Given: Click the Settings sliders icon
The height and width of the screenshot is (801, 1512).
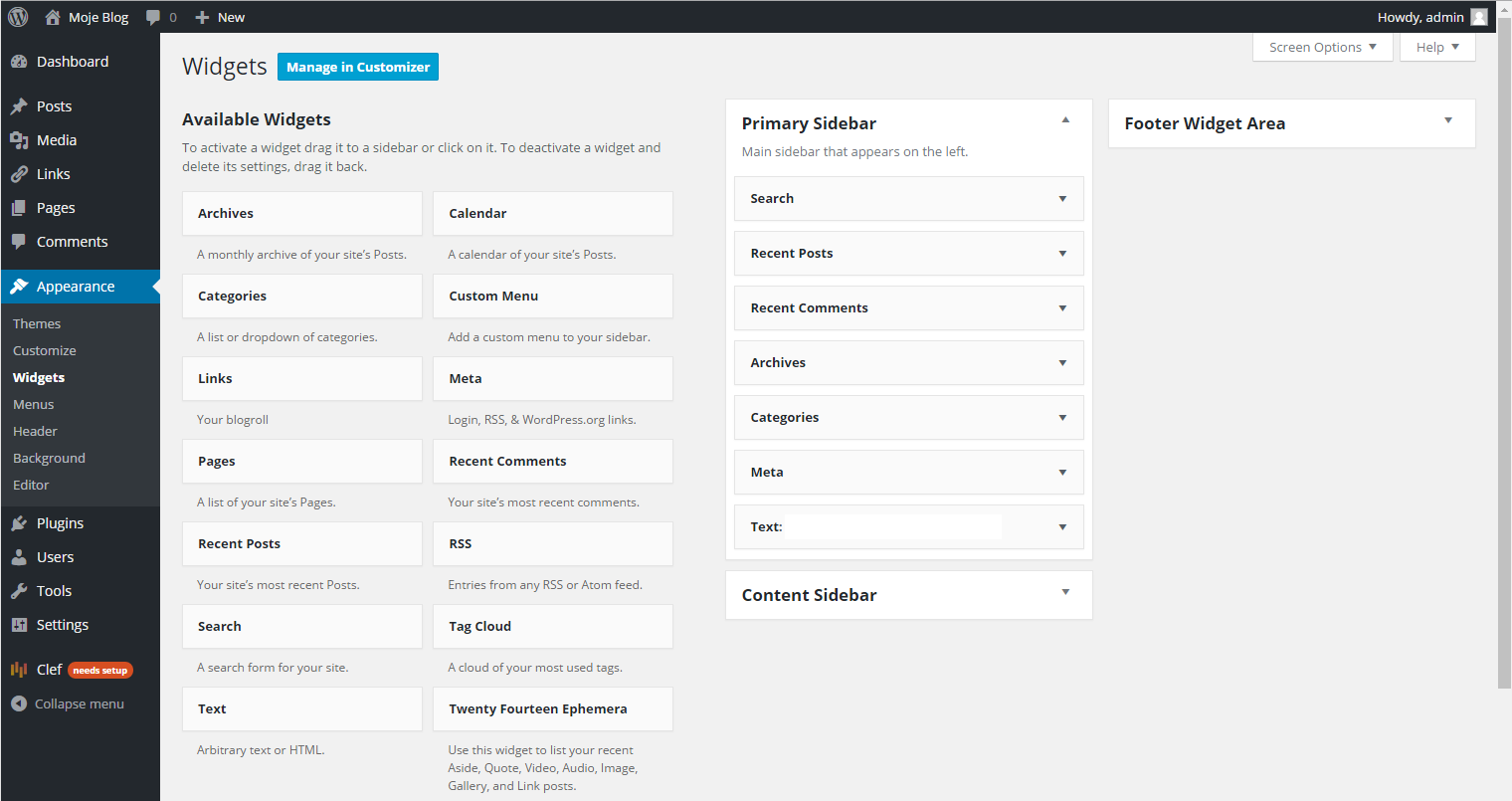Looking at the screenshot, I should click(19, 625).
